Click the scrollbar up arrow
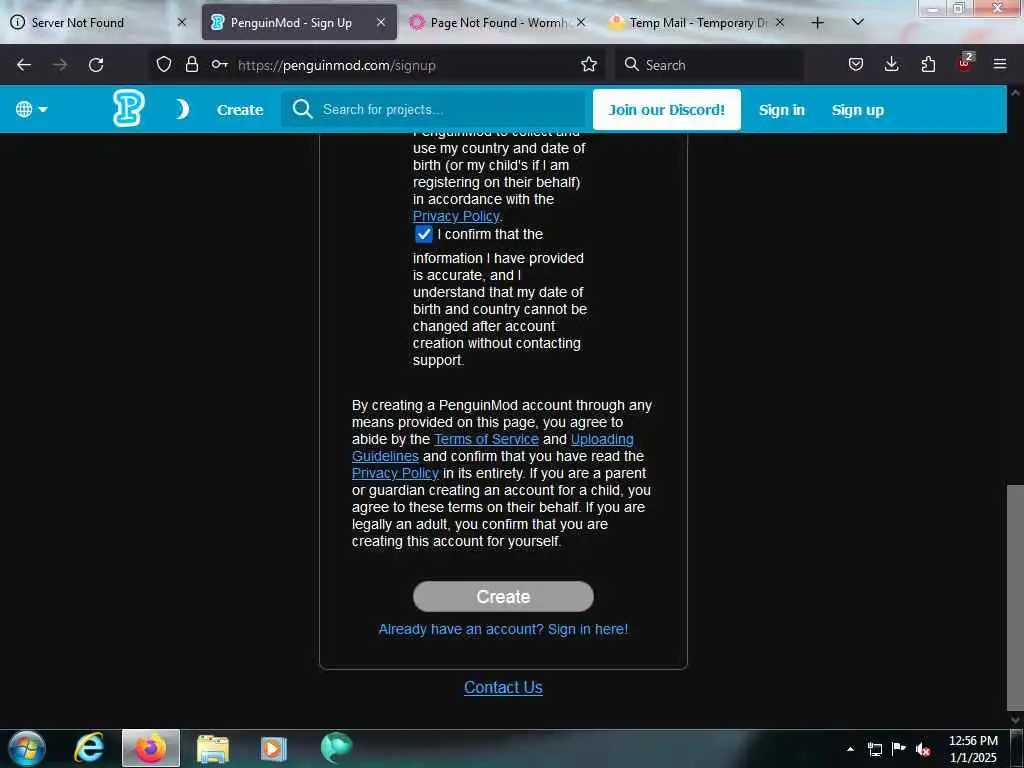This screenshot has width=1024, height=768. click(x=1015, y=93)
